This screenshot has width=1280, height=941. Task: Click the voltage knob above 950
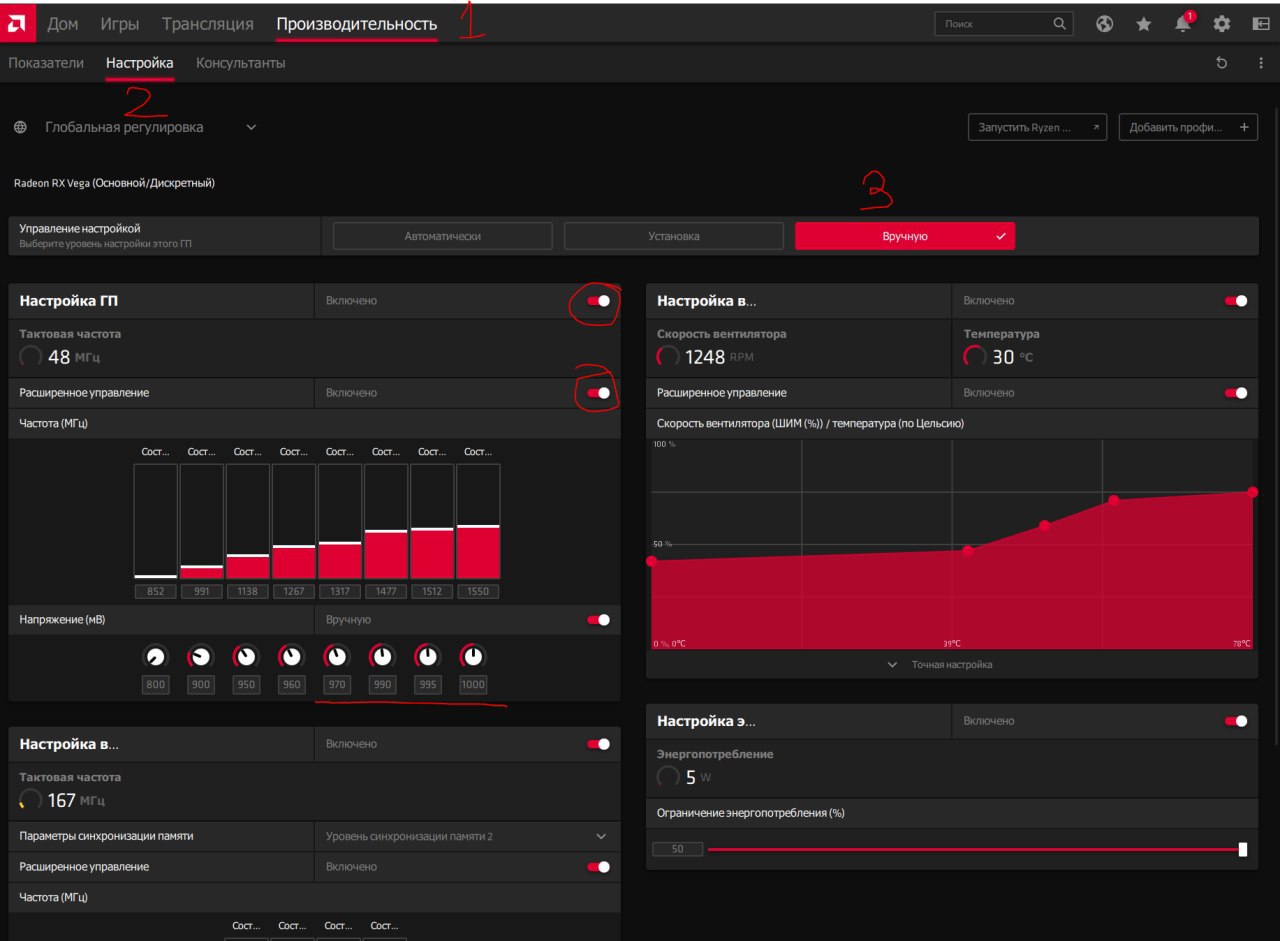tap(246, 657)
